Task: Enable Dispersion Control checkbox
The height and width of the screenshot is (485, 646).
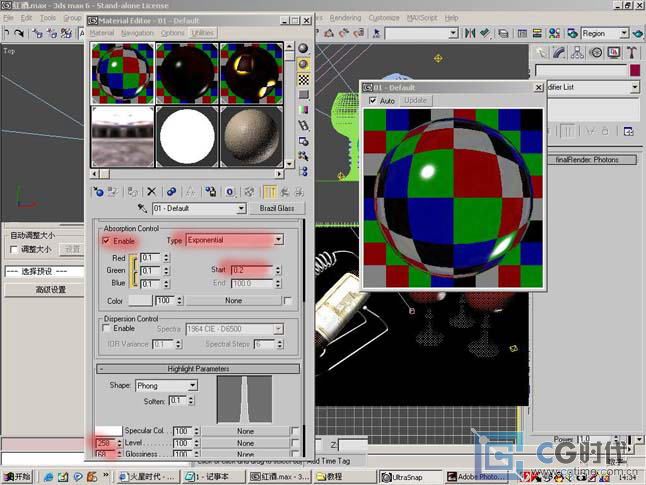Action: coord(107,328)
